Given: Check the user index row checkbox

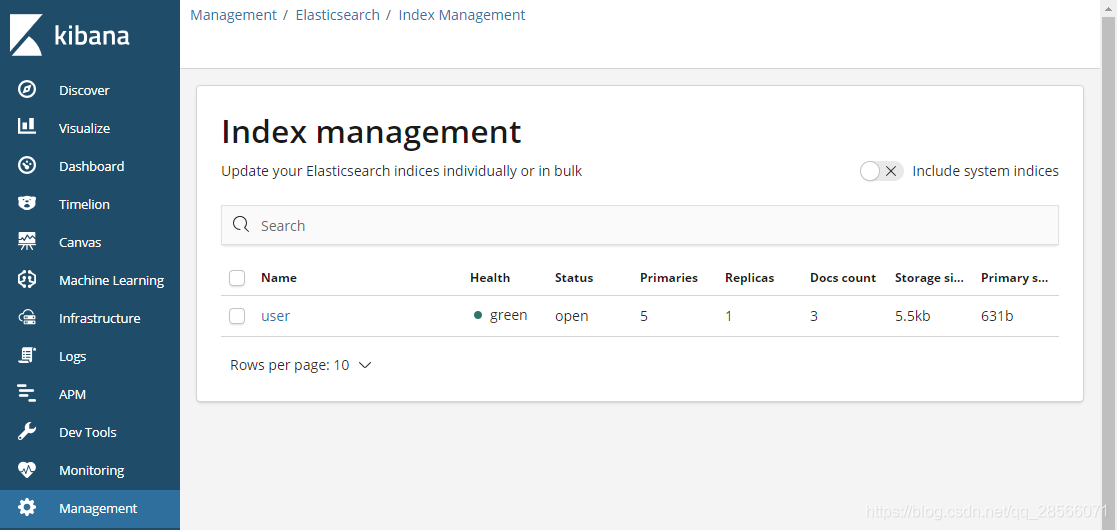Looking at the screenshot, I should tap(237, 316).
